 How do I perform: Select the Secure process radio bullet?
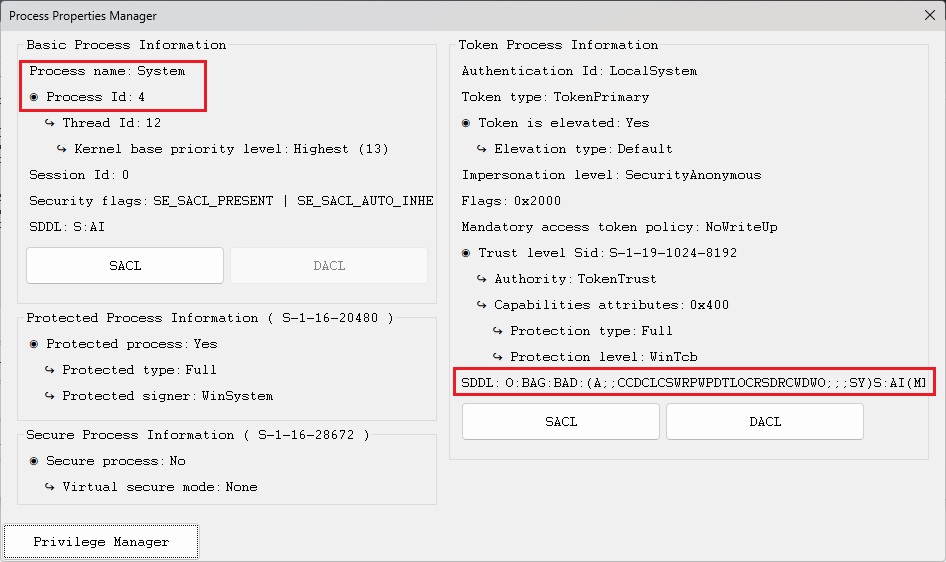35,461
